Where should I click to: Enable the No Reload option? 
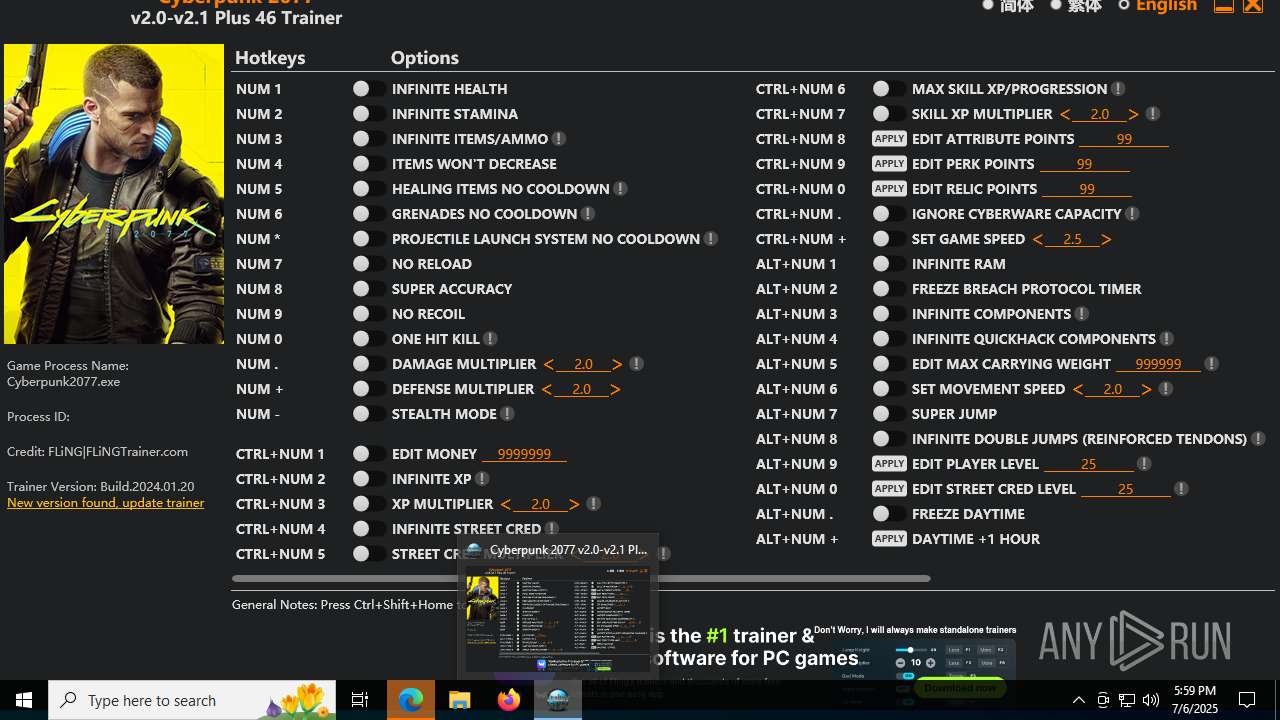(369, 264)
